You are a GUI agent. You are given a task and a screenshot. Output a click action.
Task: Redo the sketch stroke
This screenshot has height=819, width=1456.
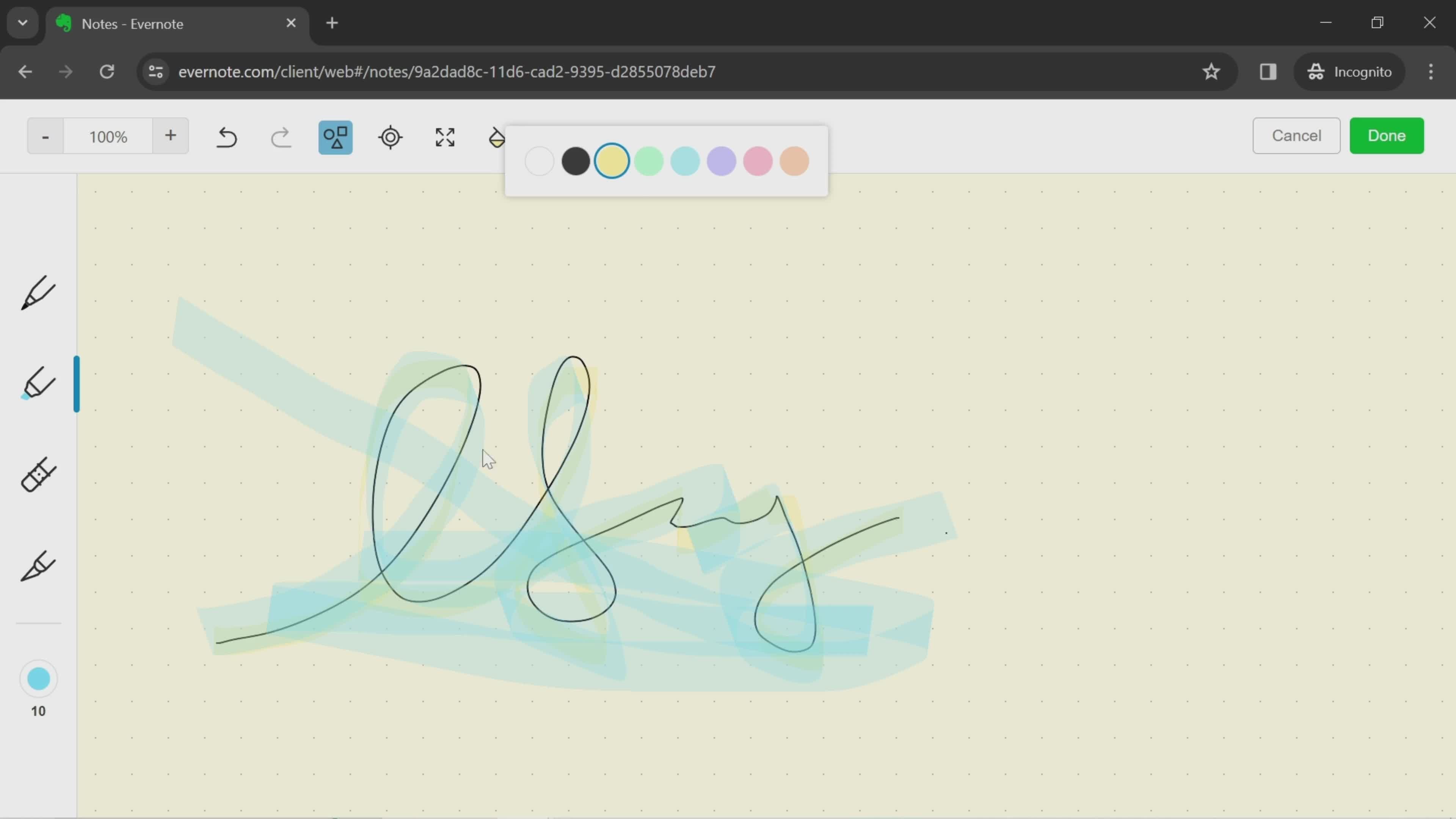(281, 137)
